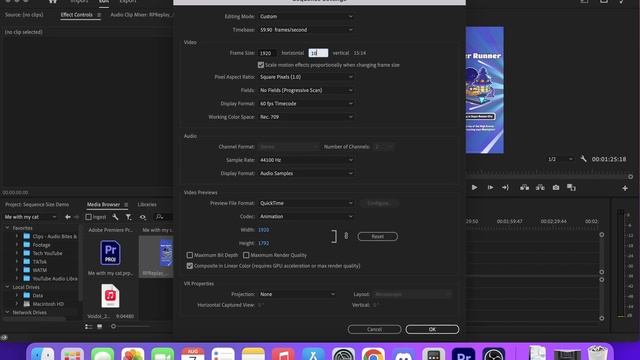
Task: Click the Step Forward one frame icon
Action: click(490, 187)
